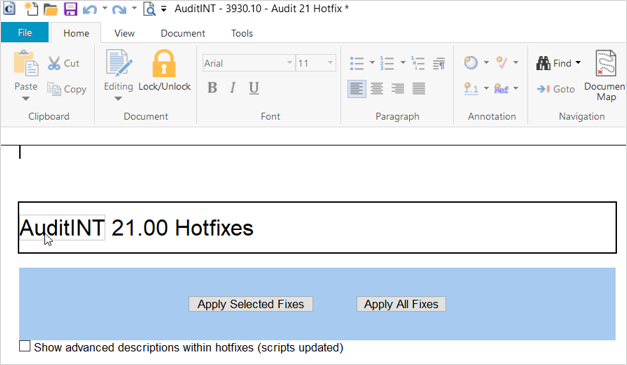Click the circle annotation icon
This screenshot has height=365, width=627.
pos(471,63)
